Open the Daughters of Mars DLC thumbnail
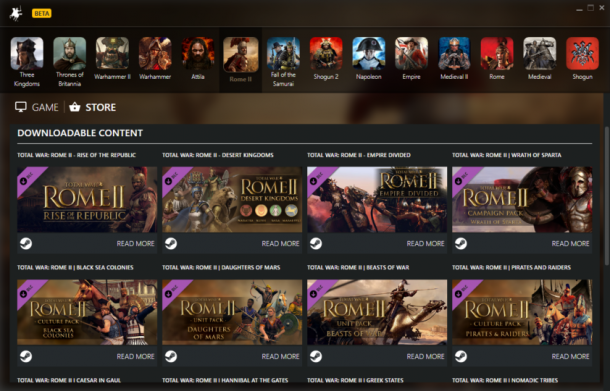The height and width of the screenshot is (391, 610). pos(232,312)
